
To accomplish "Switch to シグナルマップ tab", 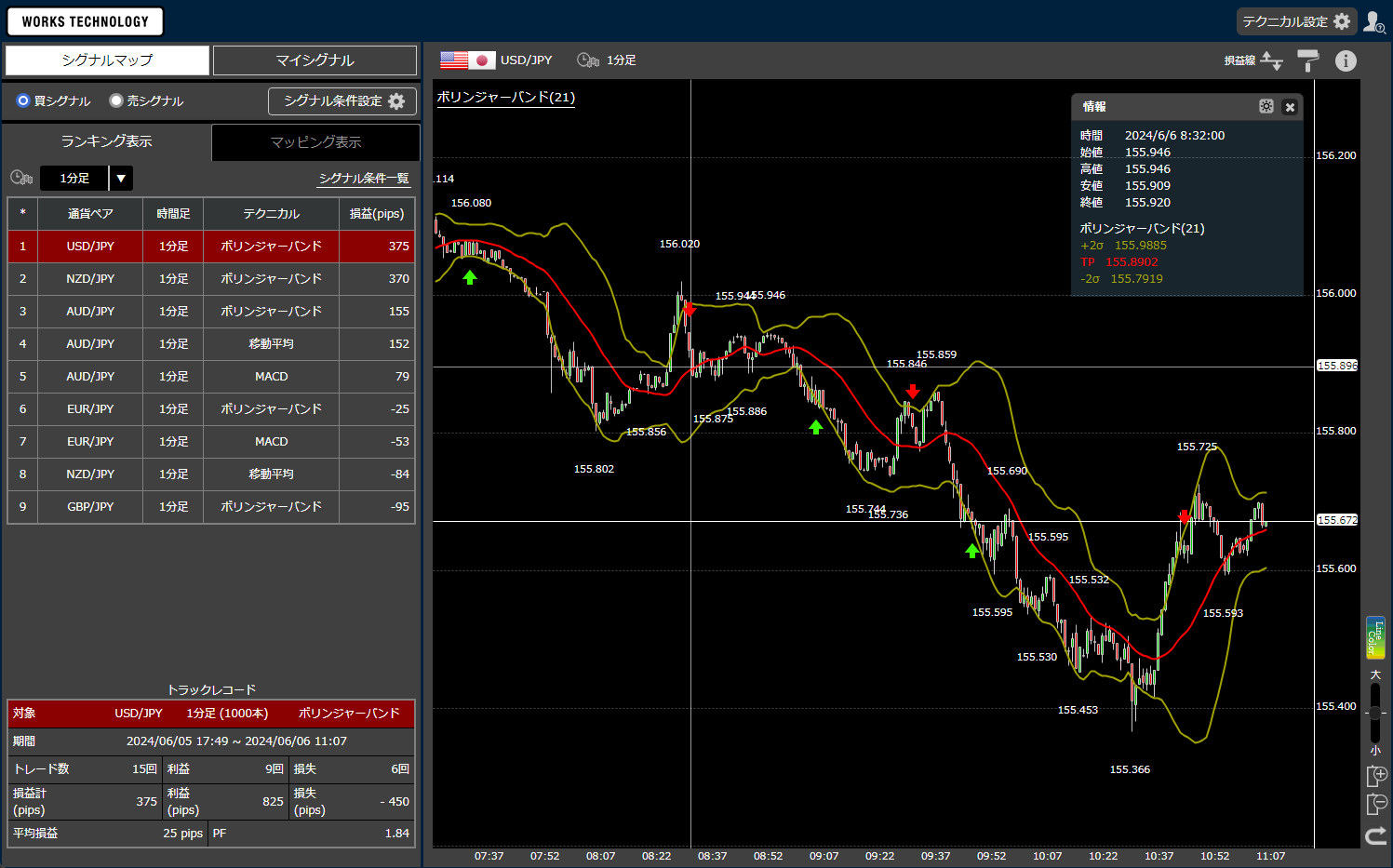I will pyautogui.click(x=107, y=60).
